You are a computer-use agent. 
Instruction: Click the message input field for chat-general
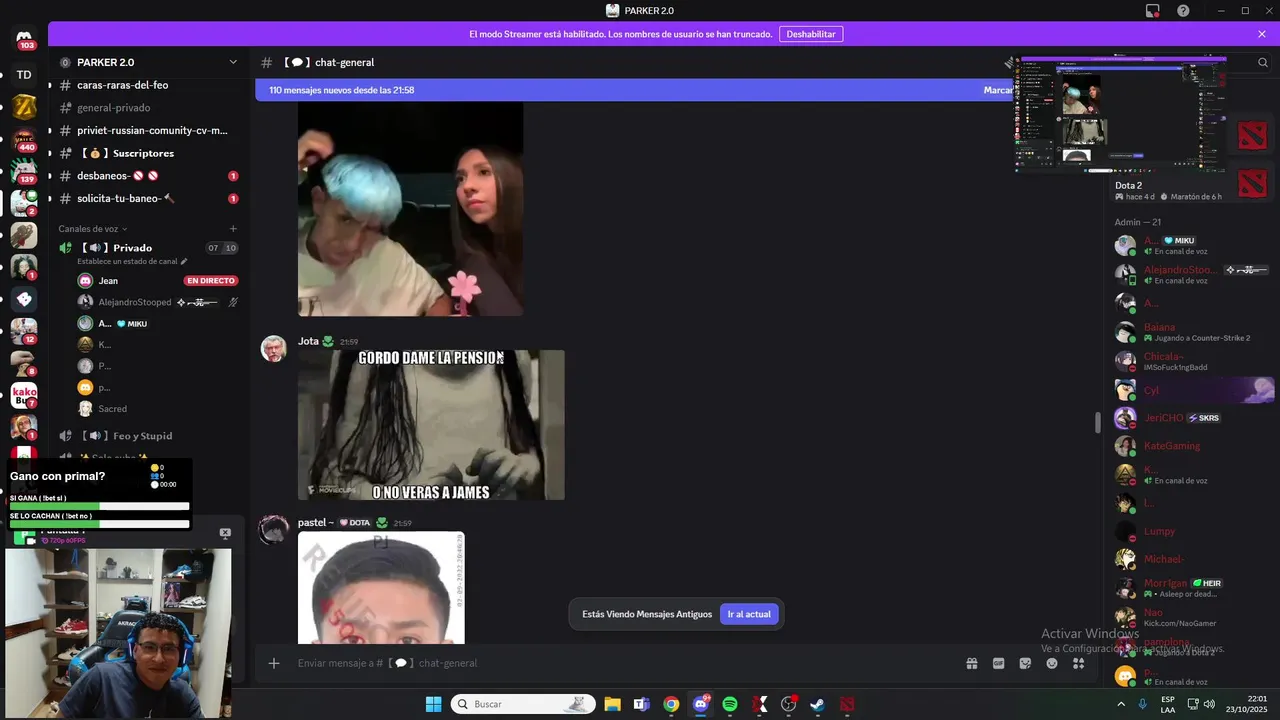click(620, 663)
